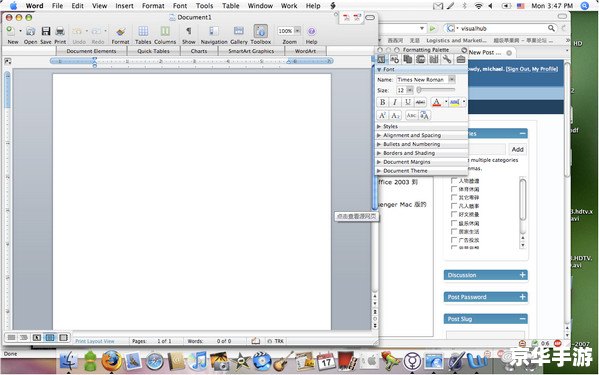Viewport: 599px width, 375px height.
Task: Toggle the TRK track changes indicator
Action: 276,341
